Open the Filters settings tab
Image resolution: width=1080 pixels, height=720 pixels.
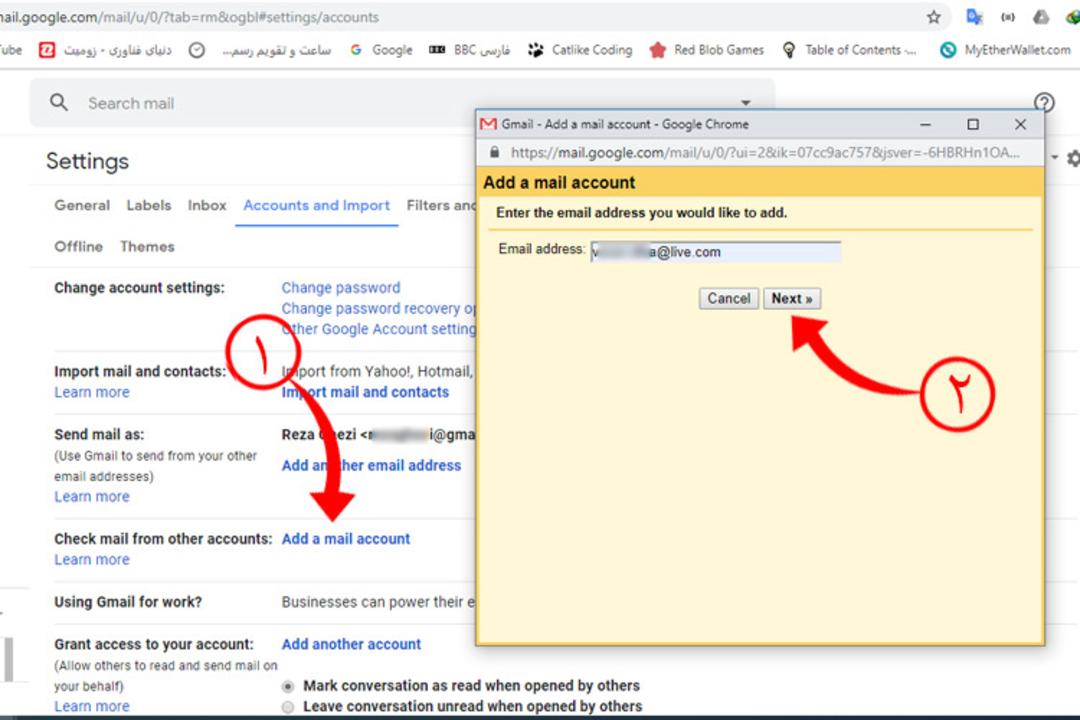[440, 205]
